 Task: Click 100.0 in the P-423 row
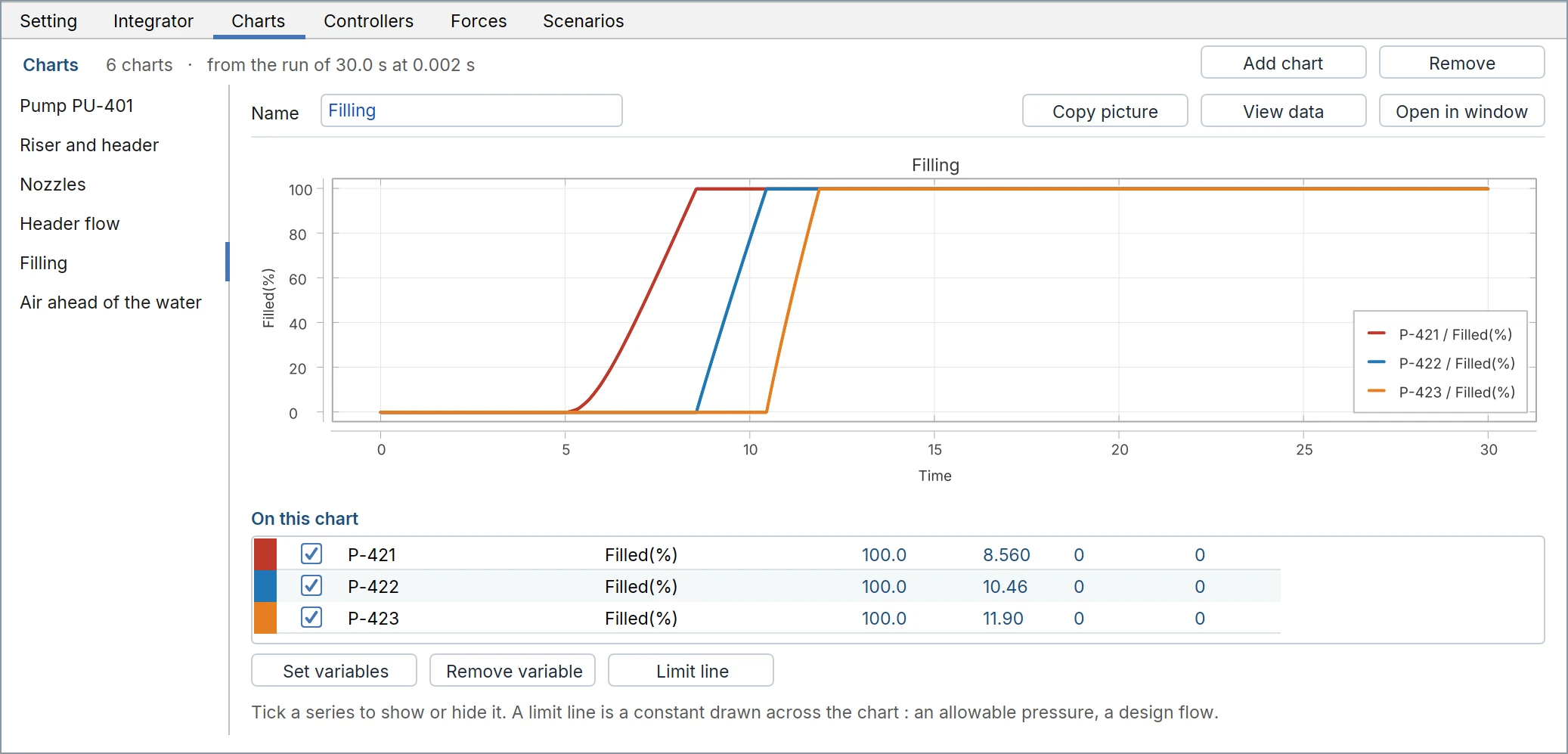click(x=884, y=618)
